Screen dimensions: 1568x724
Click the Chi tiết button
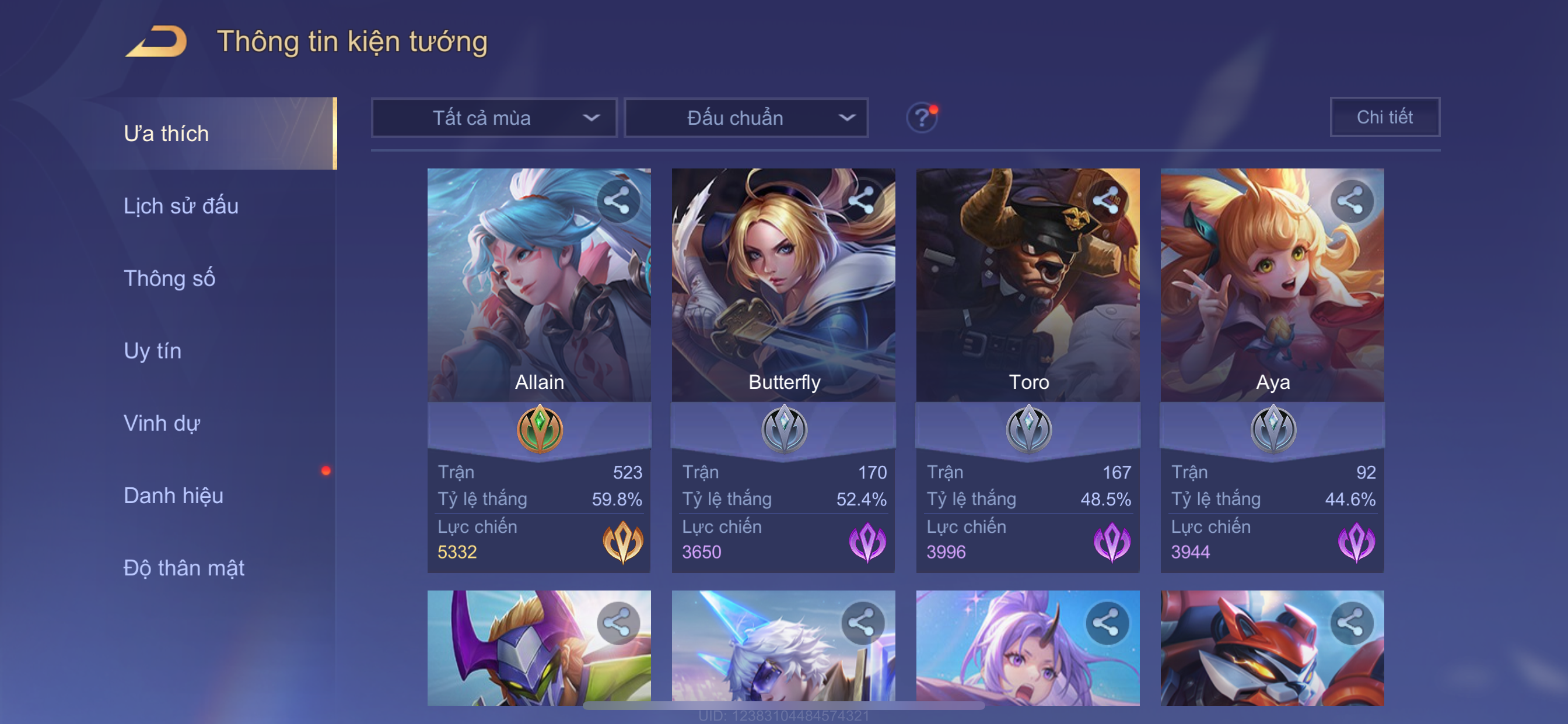[x=1384, y=117]
